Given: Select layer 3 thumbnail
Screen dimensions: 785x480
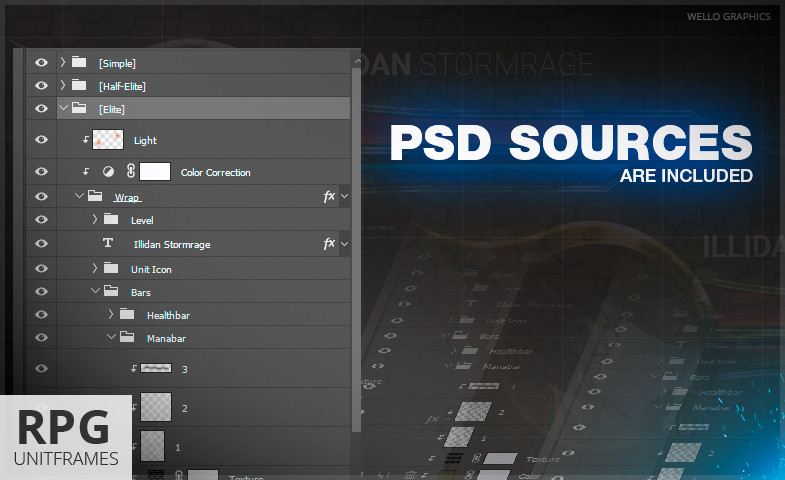Looking at the screenshot, I should tap(156, 368).
